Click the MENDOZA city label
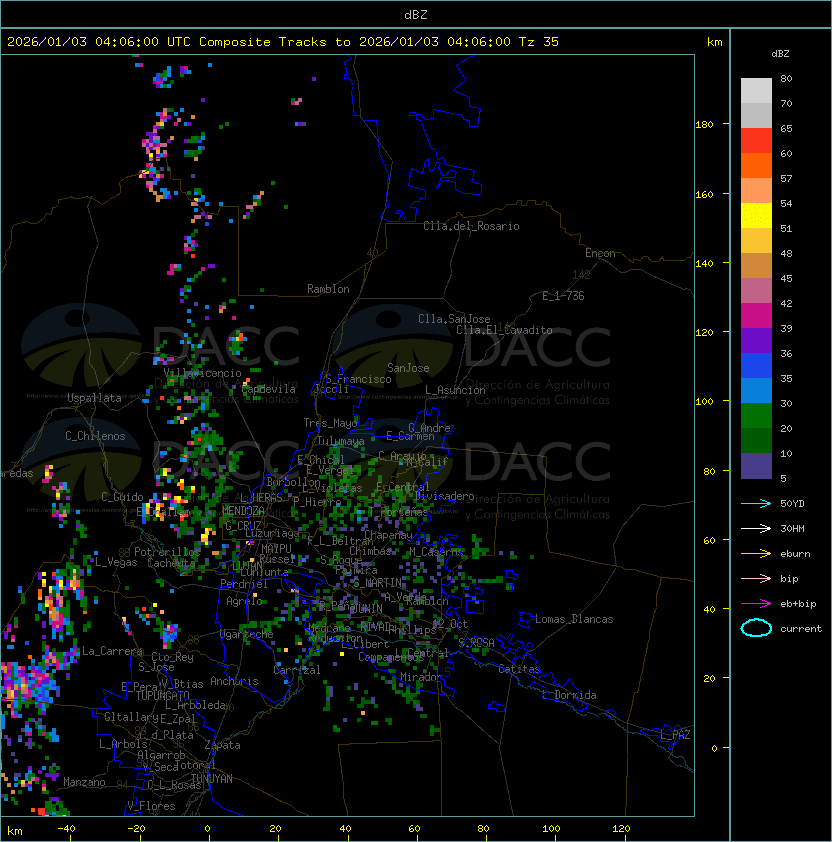The height and width of the screenshot is (842, 832). [243, 510]
